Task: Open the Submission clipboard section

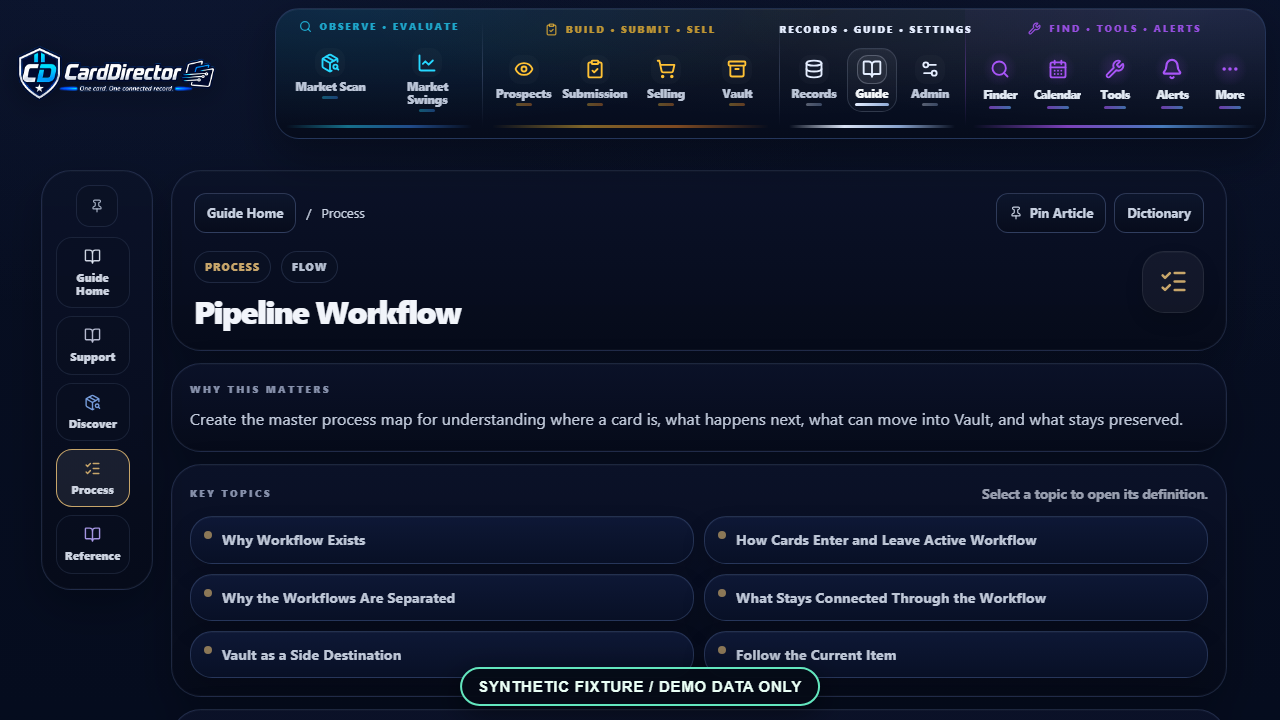Action: click(595, 80)
